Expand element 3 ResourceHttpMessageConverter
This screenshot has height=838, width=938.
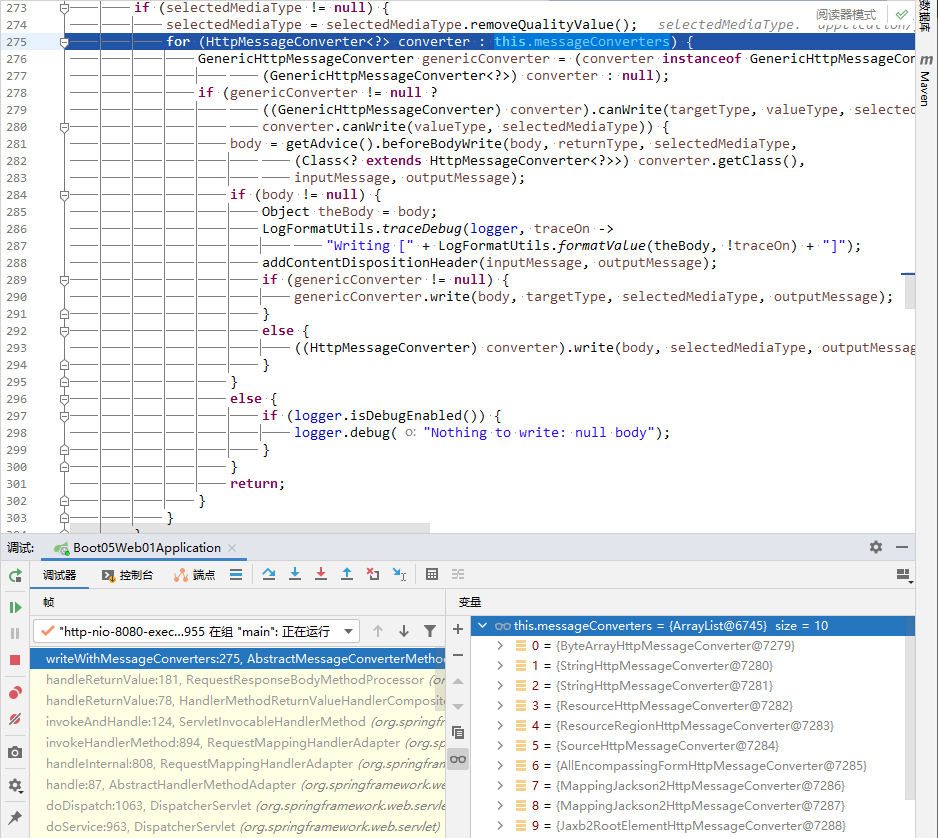[x=500, y=706]
